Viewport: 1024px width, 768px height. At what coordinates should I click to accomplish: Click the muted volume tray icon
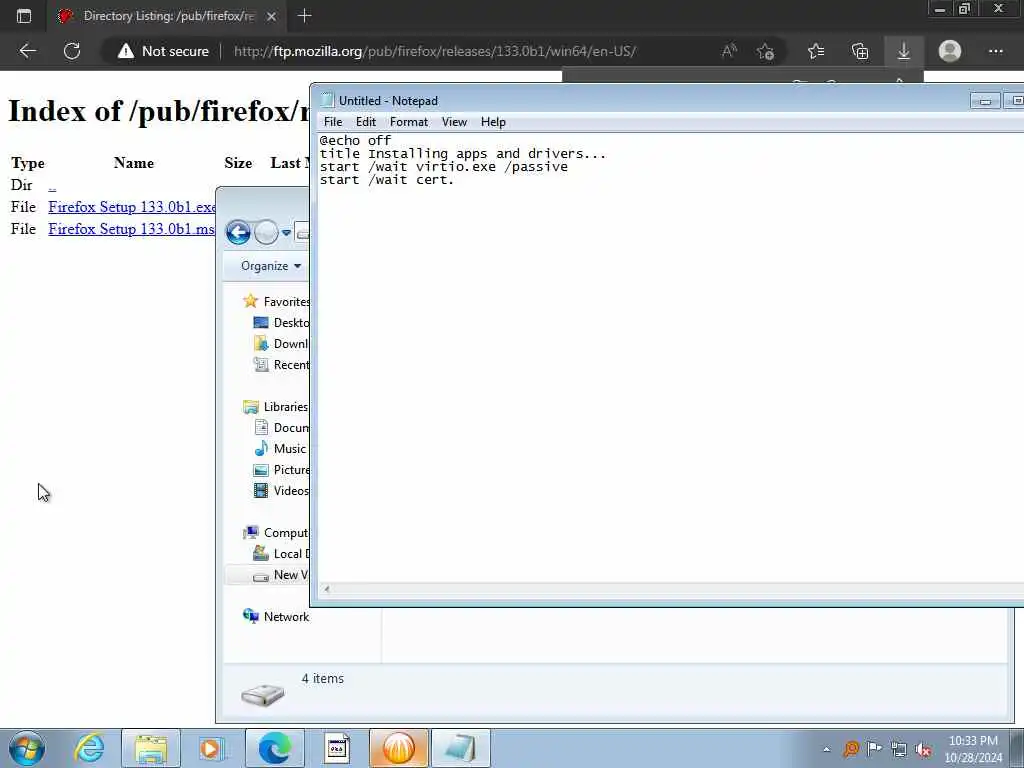[923, 749]
